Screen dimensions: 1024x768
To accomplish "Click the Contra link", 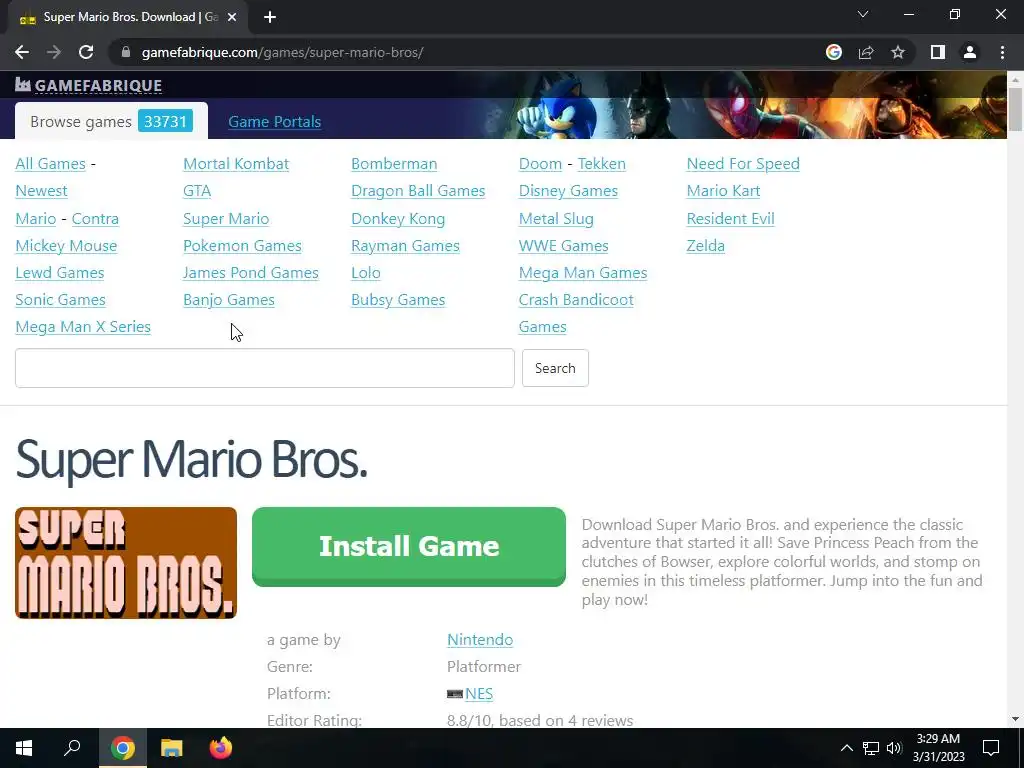I will (x=95, y=219).
